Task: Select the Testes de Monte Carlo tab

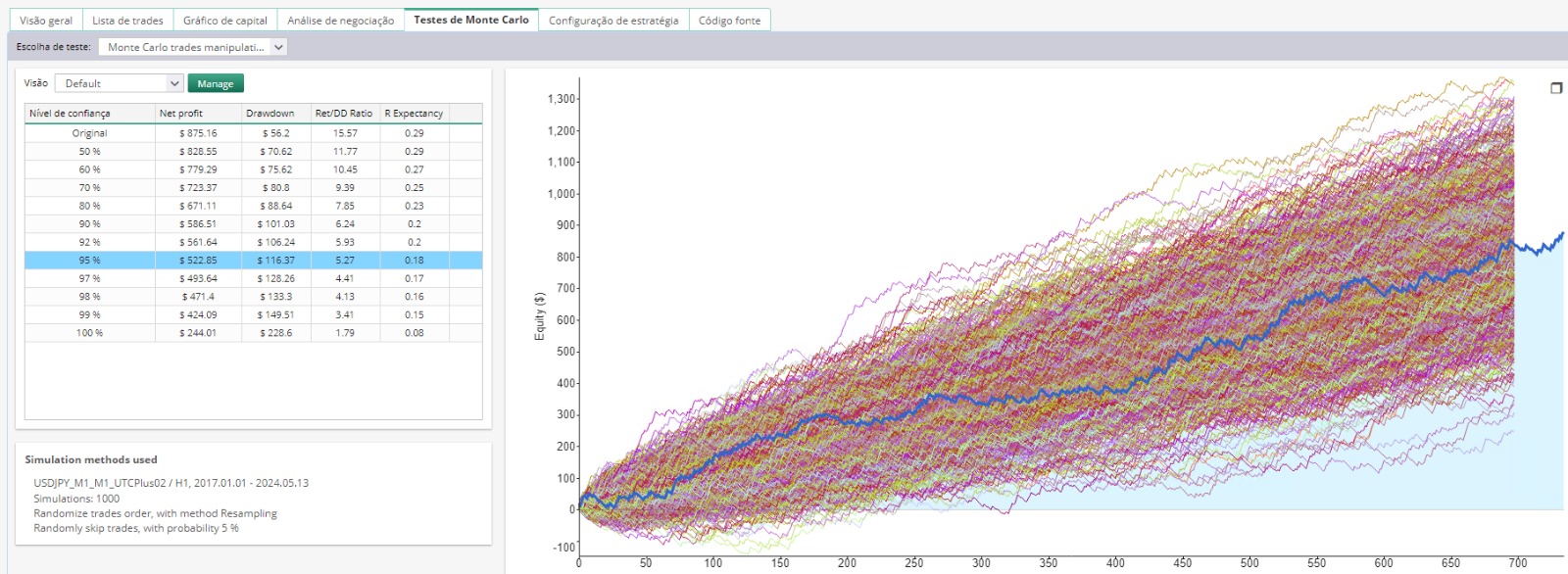Action: point(471,20)
